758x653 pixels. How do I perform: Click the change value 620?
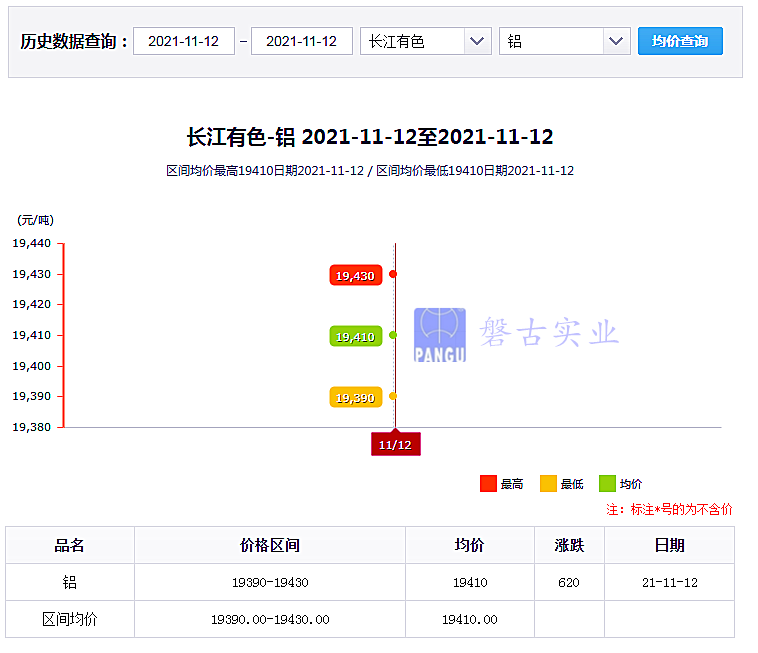569,582
